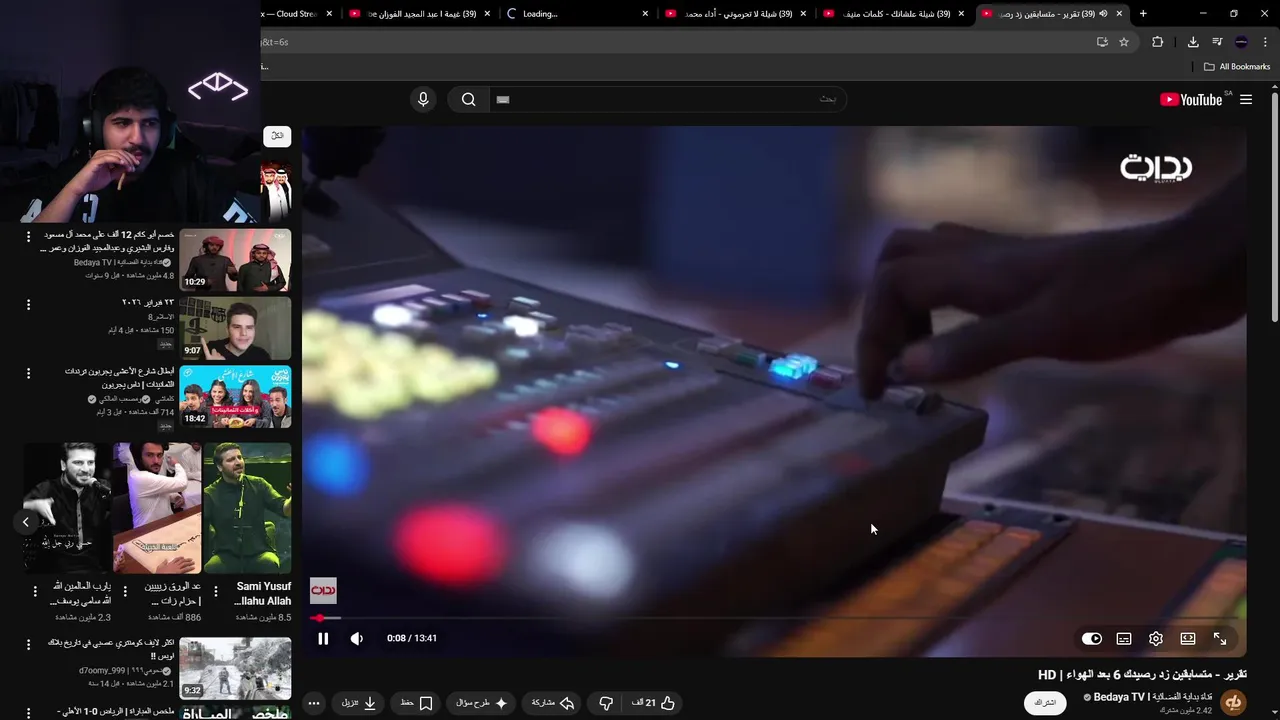Focus the YouTube search field
1280x720 pixels.
tap(667, 99)
